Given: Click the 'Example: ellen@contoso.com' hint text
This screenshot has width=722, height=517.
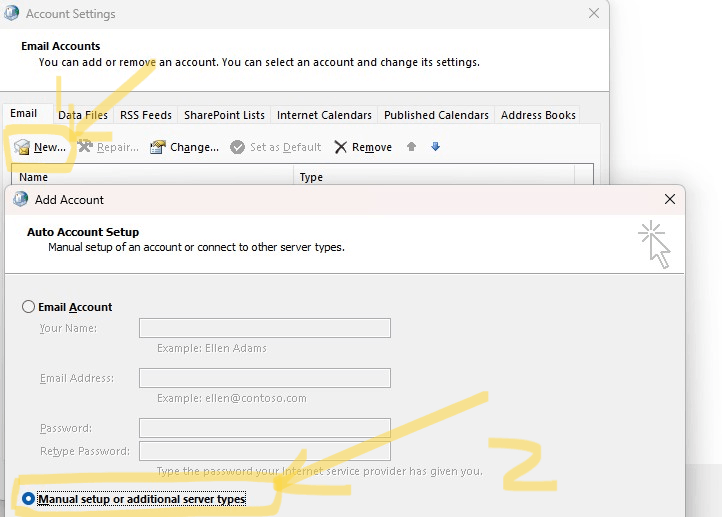Looking at the screenshot, I should pyautogui.click(x=232, y=398).
